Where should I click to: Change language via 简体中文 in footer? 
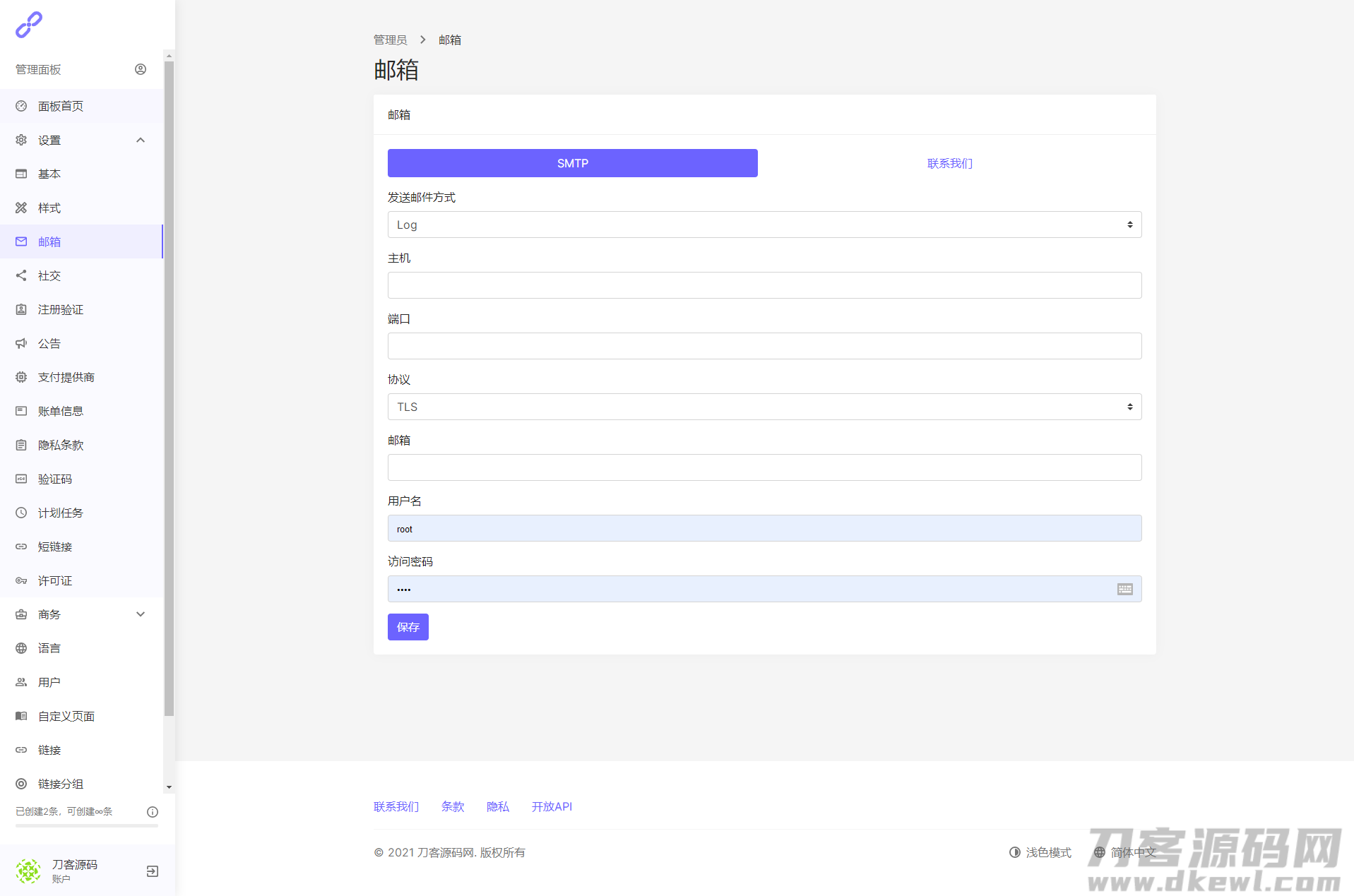1125,852
